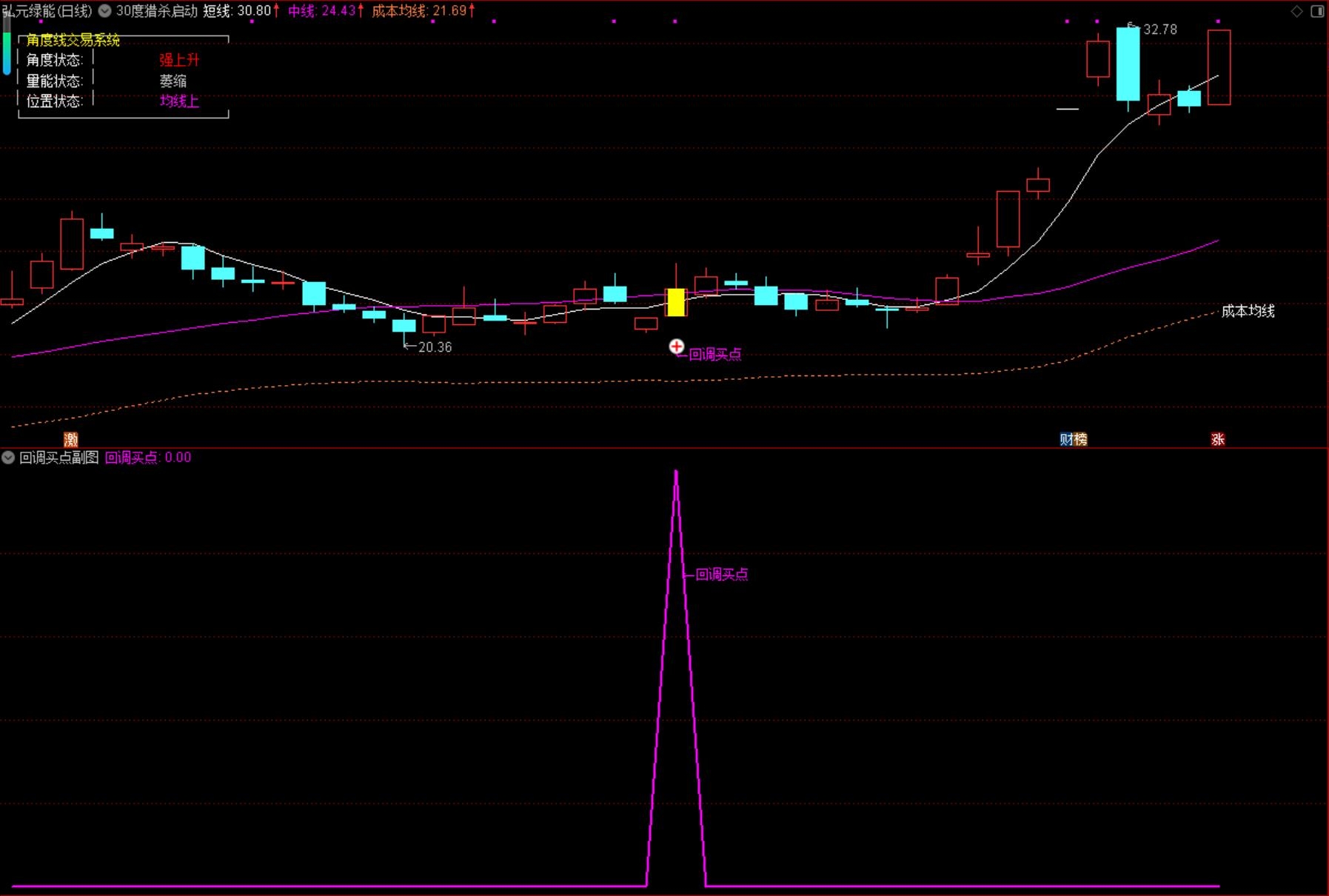This screenshot has width=1329, height=896.
Task: Click the red 涨 badge
Action: pyautogui.click(x=1218, y=439)
